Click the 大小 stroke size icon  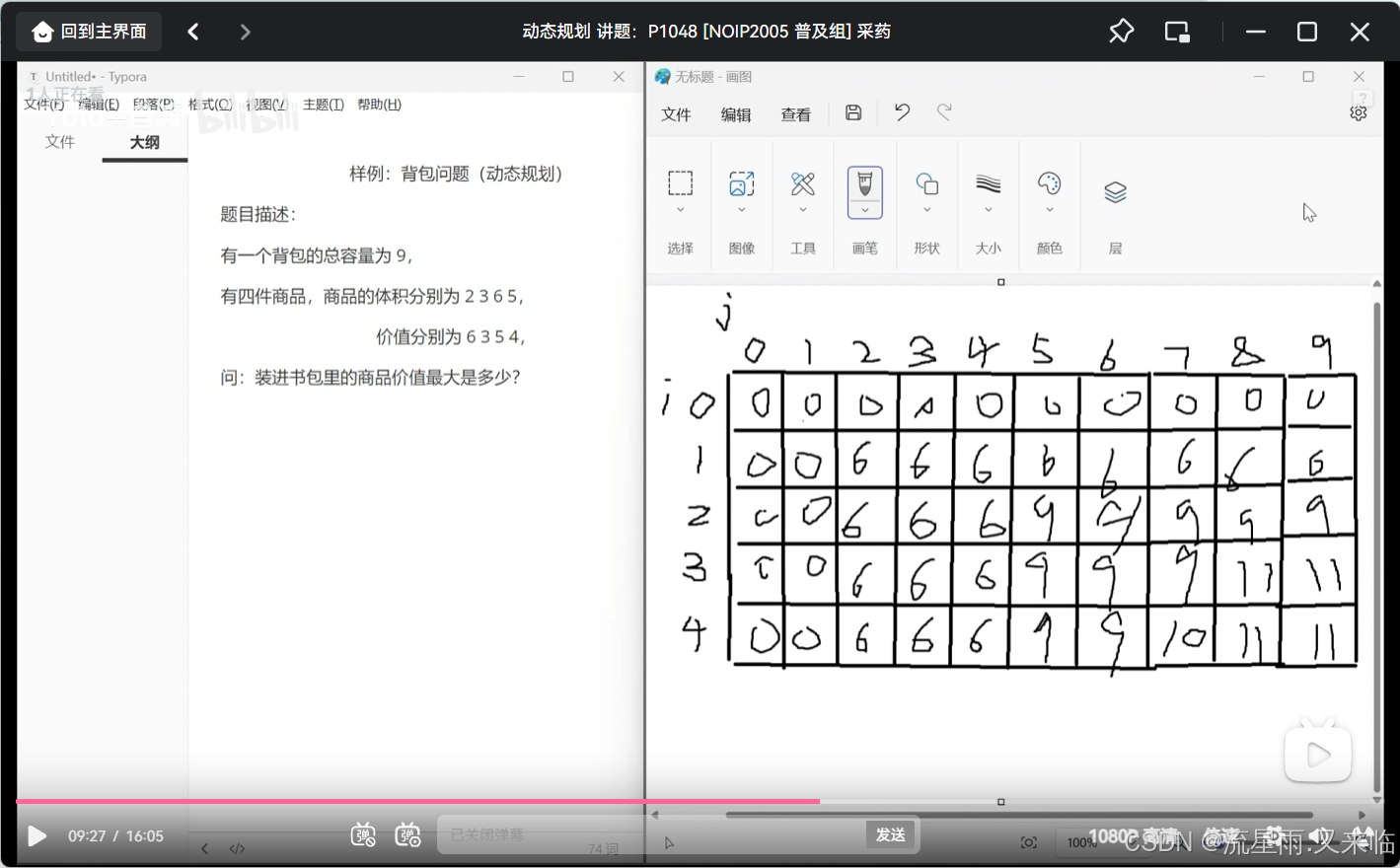coord(989,183)
